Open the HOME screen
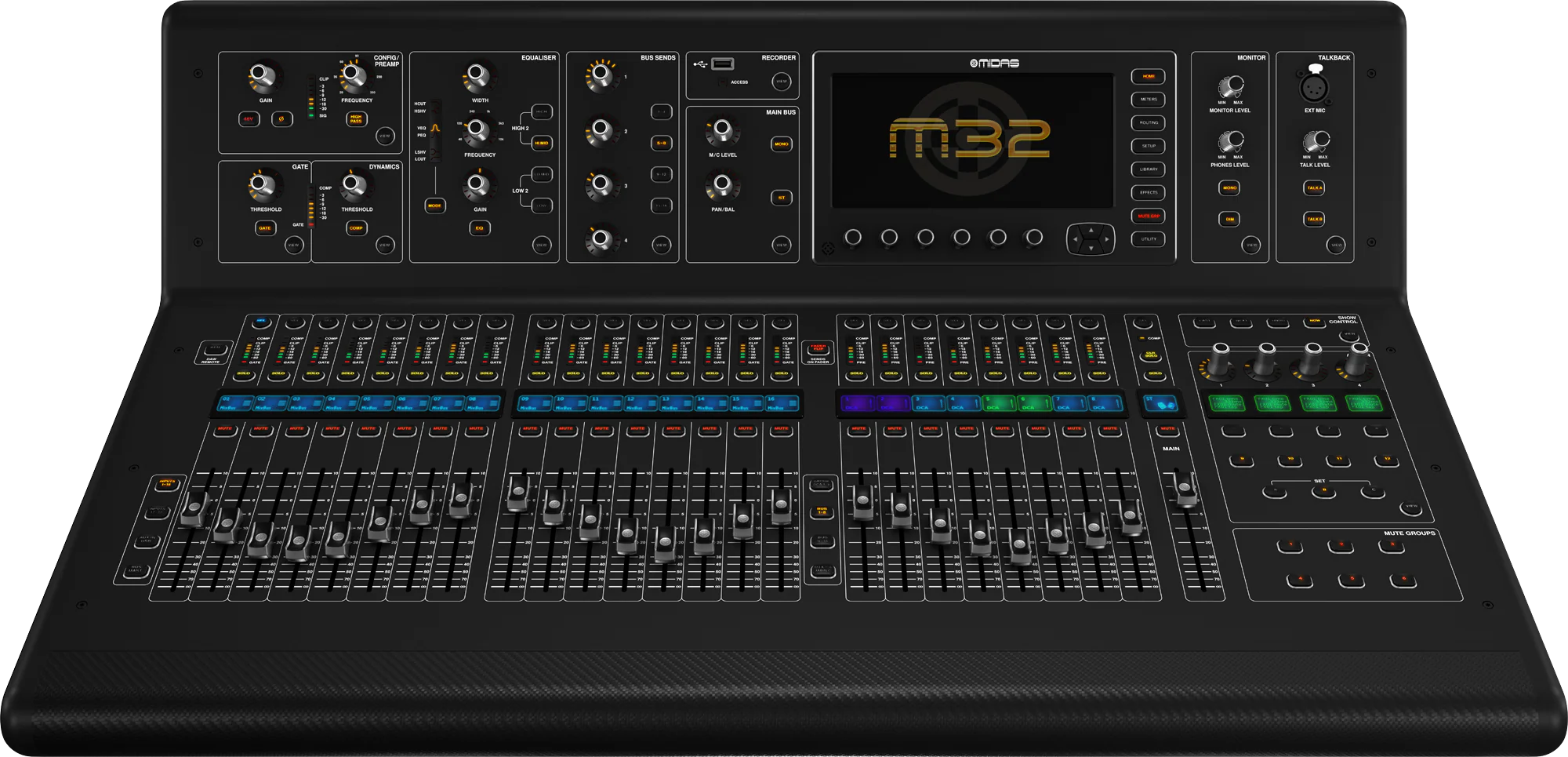Viewport: 1568px width, 757px height. pos(1148,76)
